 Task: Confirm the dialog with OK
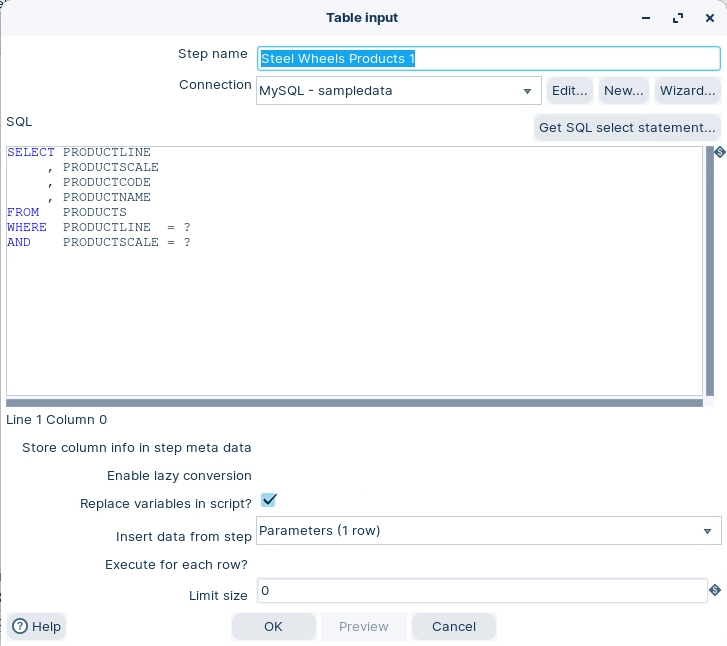click(274, 627)
